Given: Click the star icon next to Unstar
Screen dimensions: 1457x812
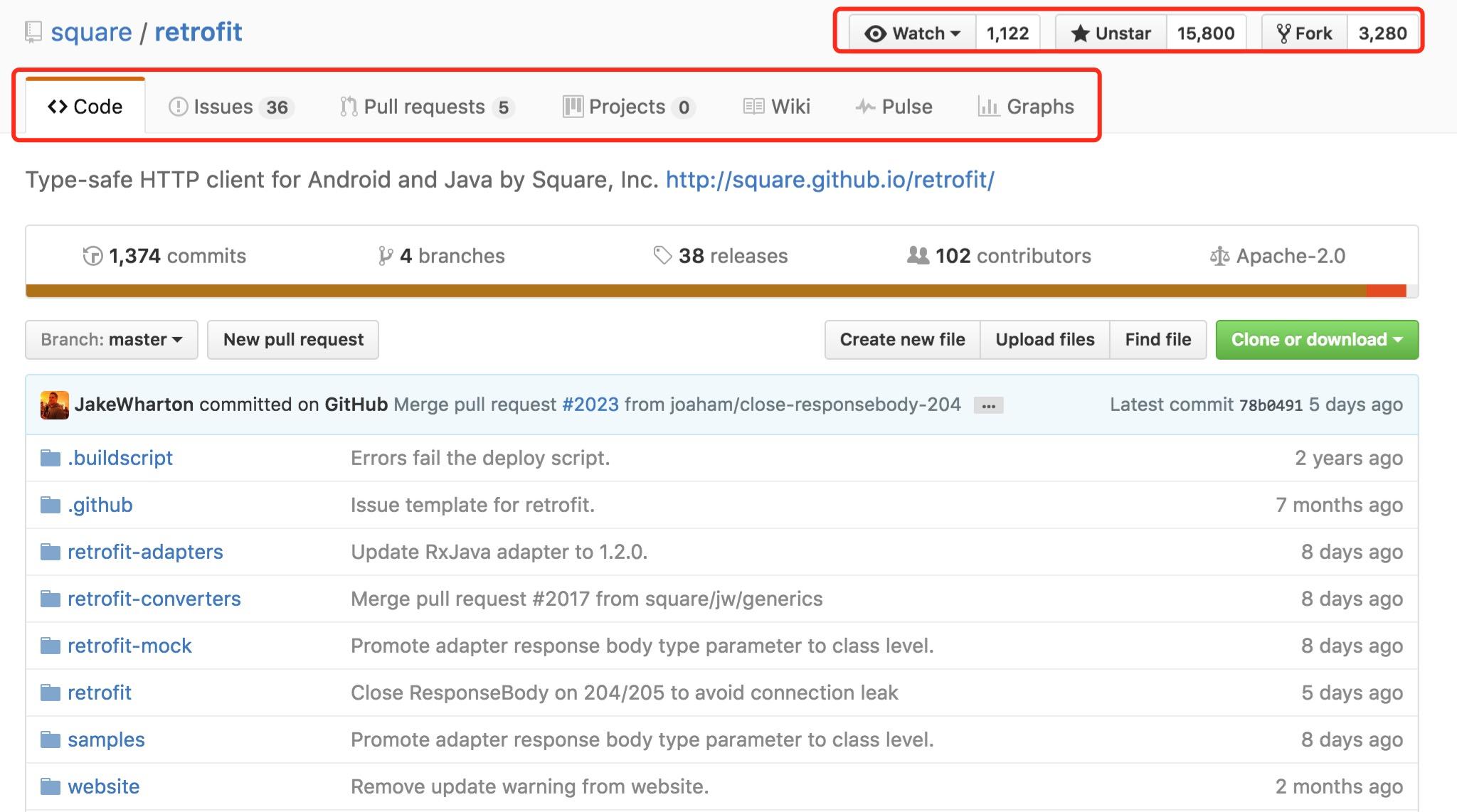Looking at the screenshot, I should 1080,33.
